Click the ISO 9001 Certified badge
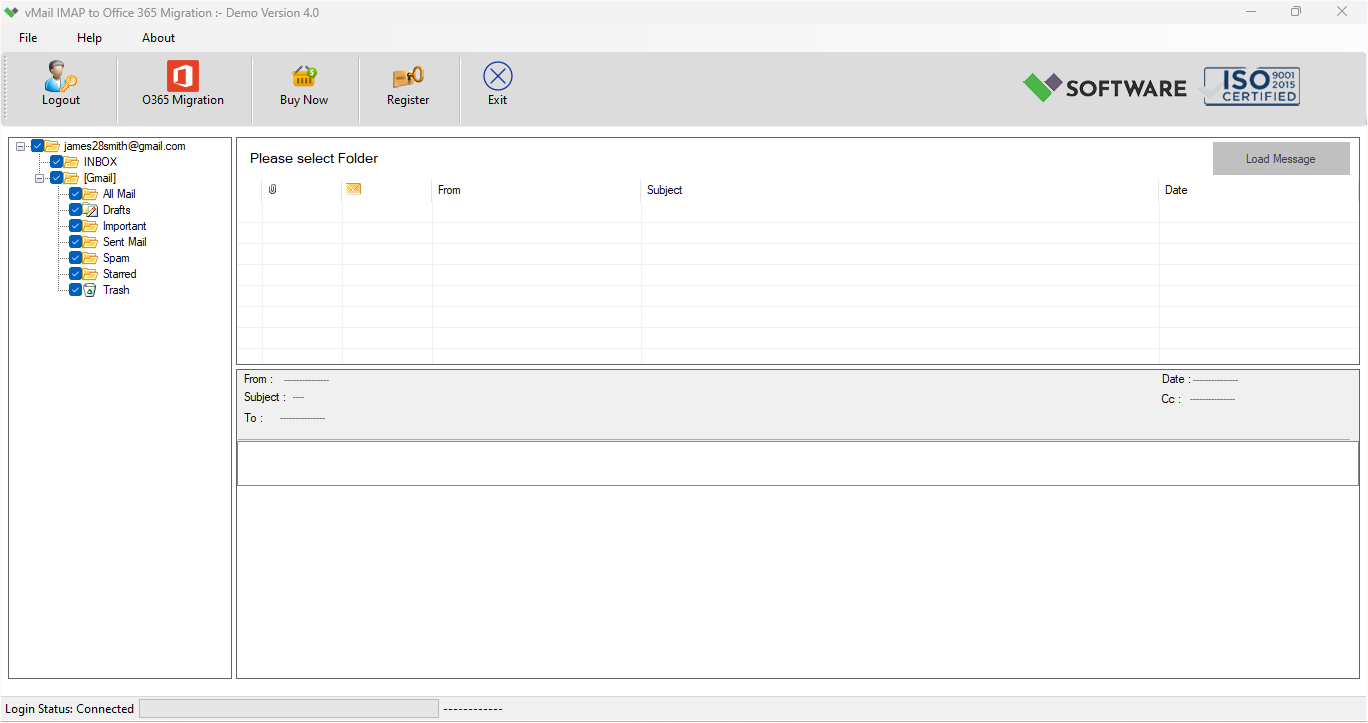This screenshot has width=1368, height=723. coord(1251,87)
